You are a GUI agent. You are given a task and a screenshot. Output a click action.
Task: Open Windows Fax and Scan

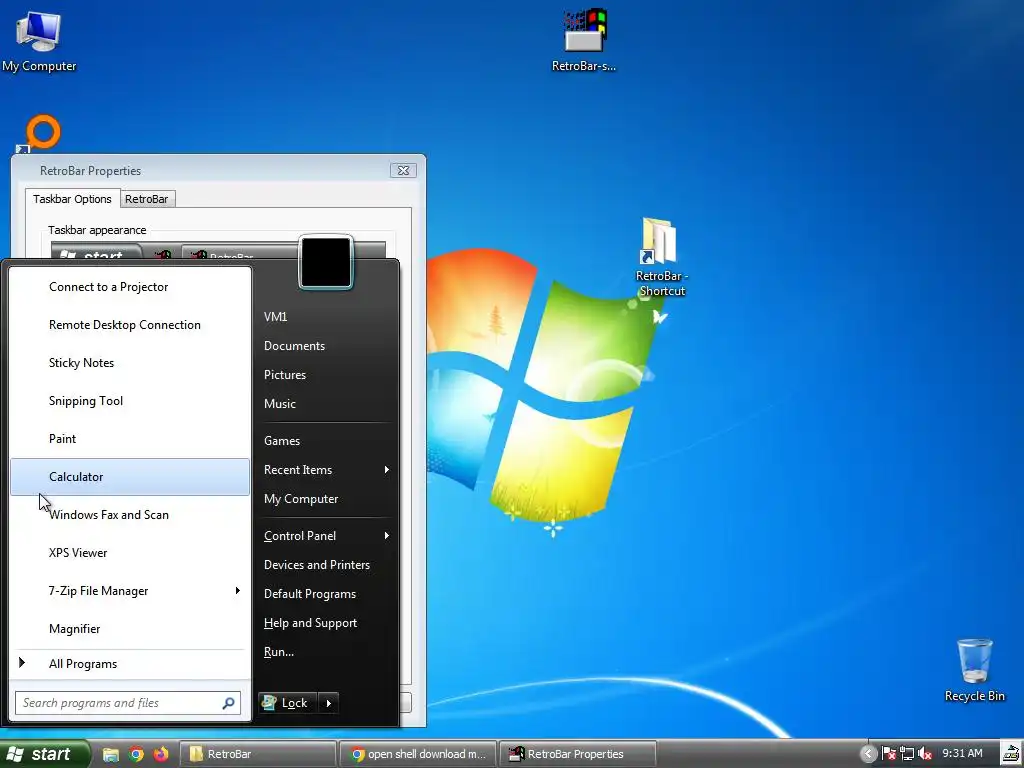coord(130,515)
